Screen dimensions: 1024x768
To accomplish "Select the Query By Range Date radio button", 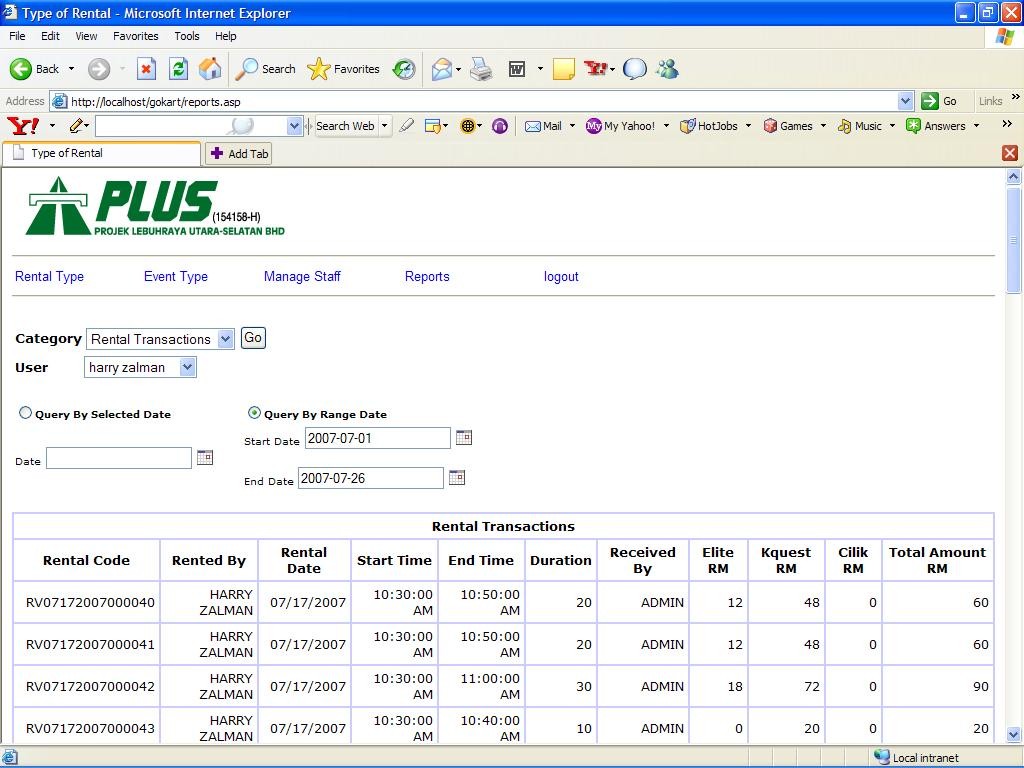I will [254, 412].
